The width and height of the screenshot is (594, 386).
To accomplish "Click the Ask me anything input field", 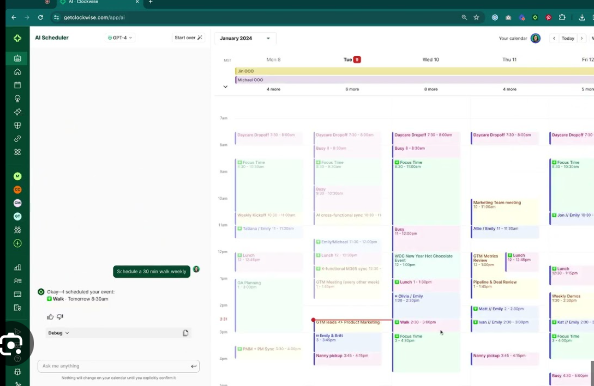I will pyautogui.click(x=119, y=366).
